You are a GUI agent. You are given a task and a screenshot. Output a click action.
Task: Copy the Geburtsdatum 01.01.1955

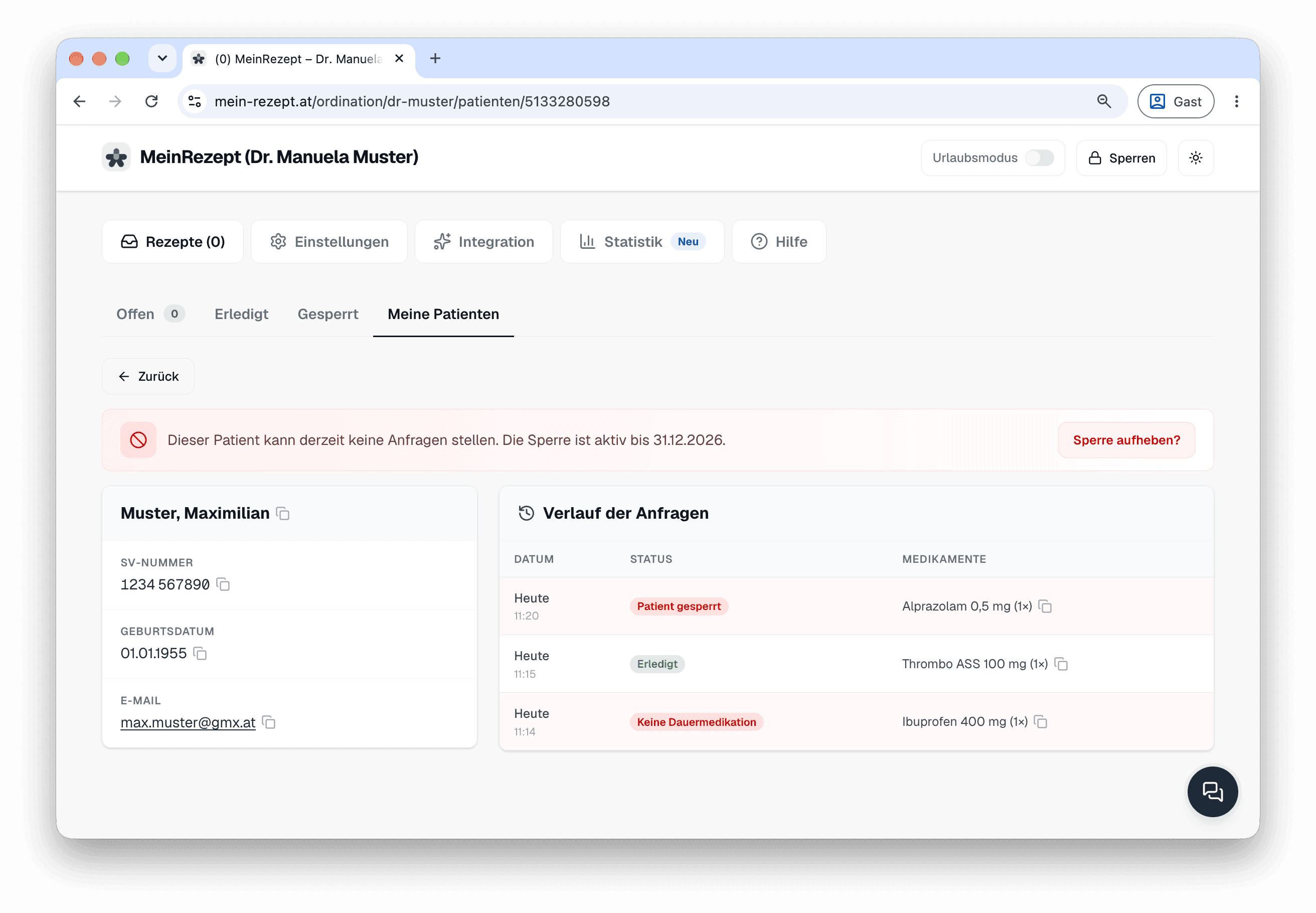[200, 653]
